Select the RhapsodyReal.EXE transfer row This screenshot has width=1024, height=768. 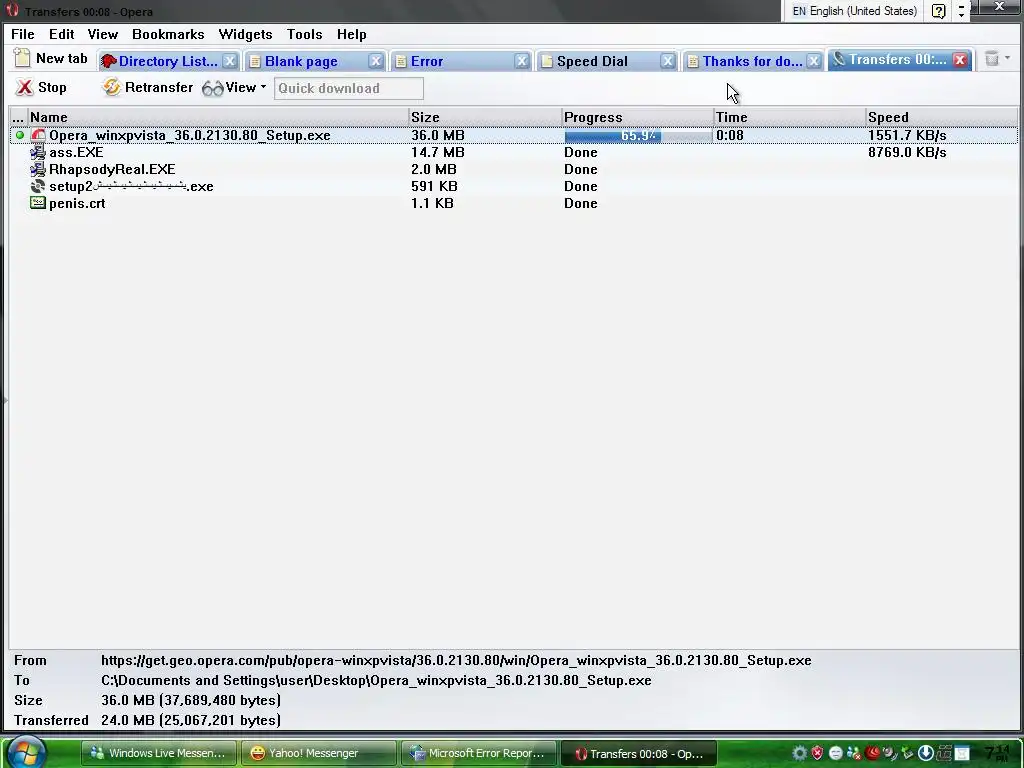point(513,169)
